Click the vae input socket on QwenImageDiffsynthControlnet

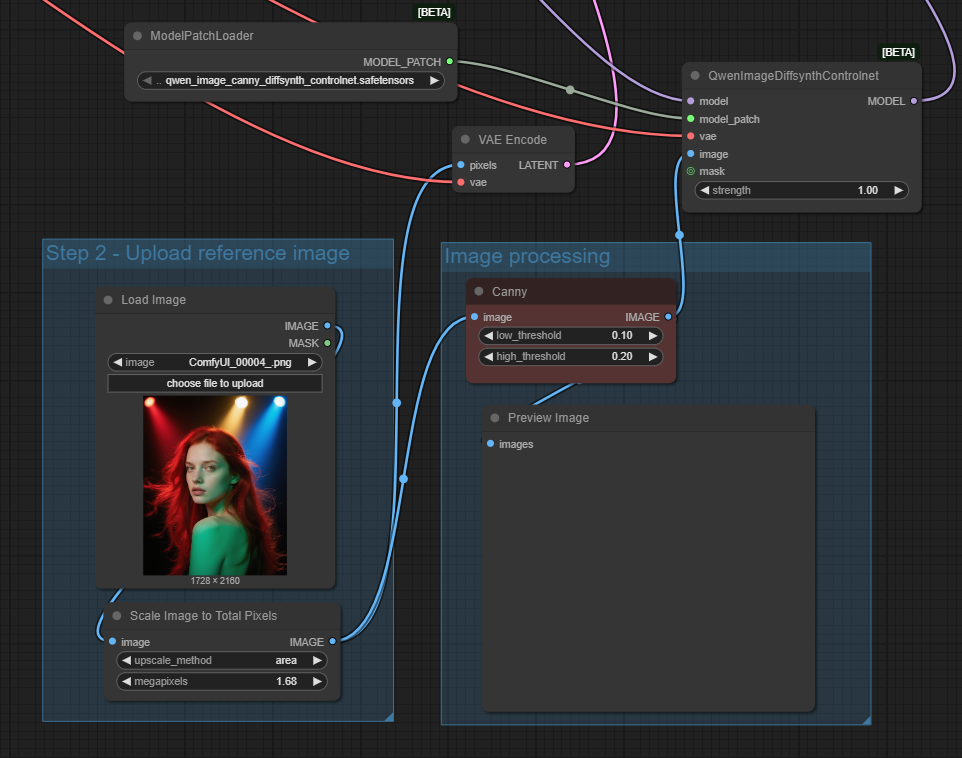[x=691, y=136]
